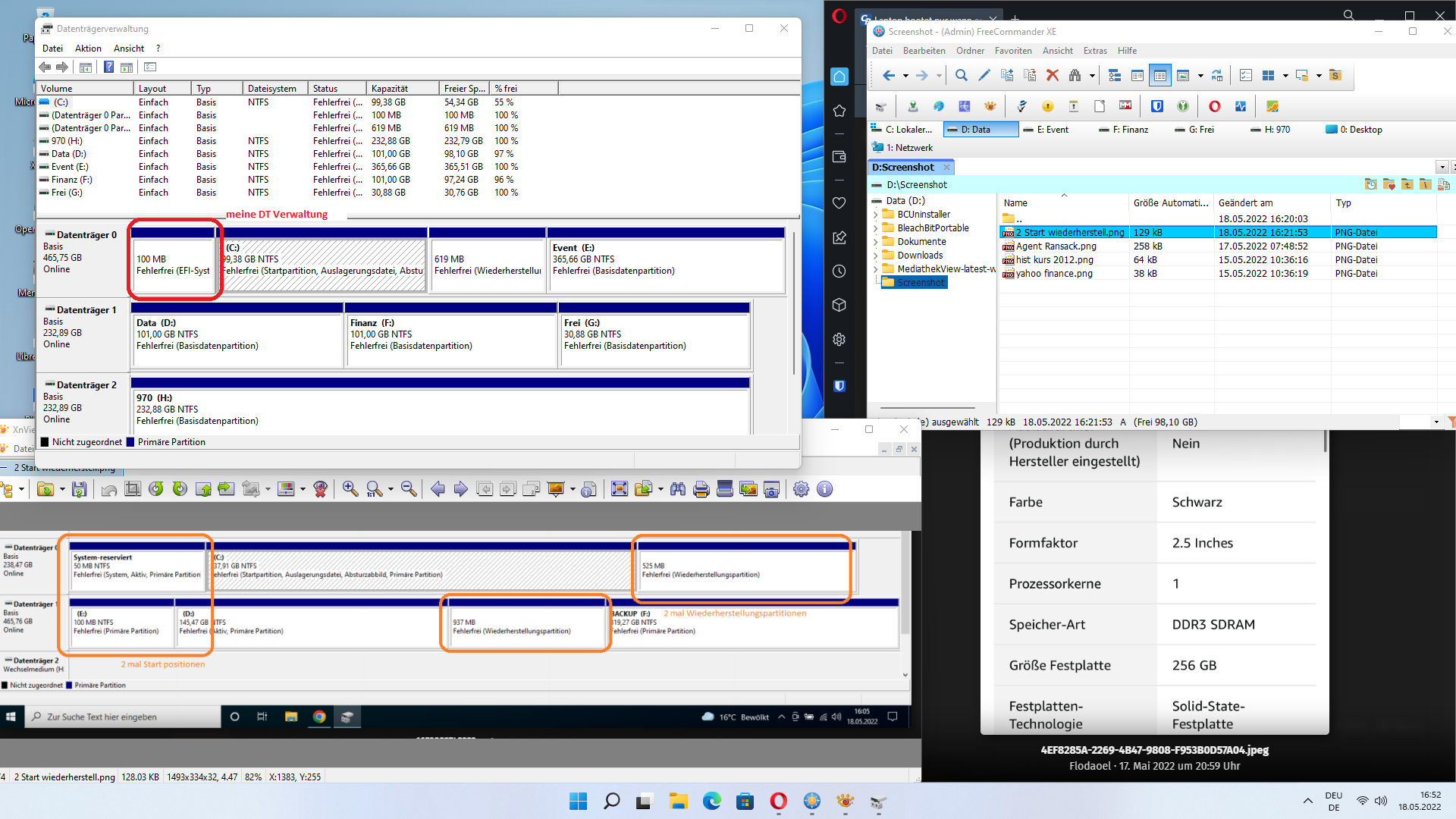1456x819 pixels.
Task: Click the search magnifier icon in FreeCommander toolbar
Action: pyautogui.click(x=961, y=75)
